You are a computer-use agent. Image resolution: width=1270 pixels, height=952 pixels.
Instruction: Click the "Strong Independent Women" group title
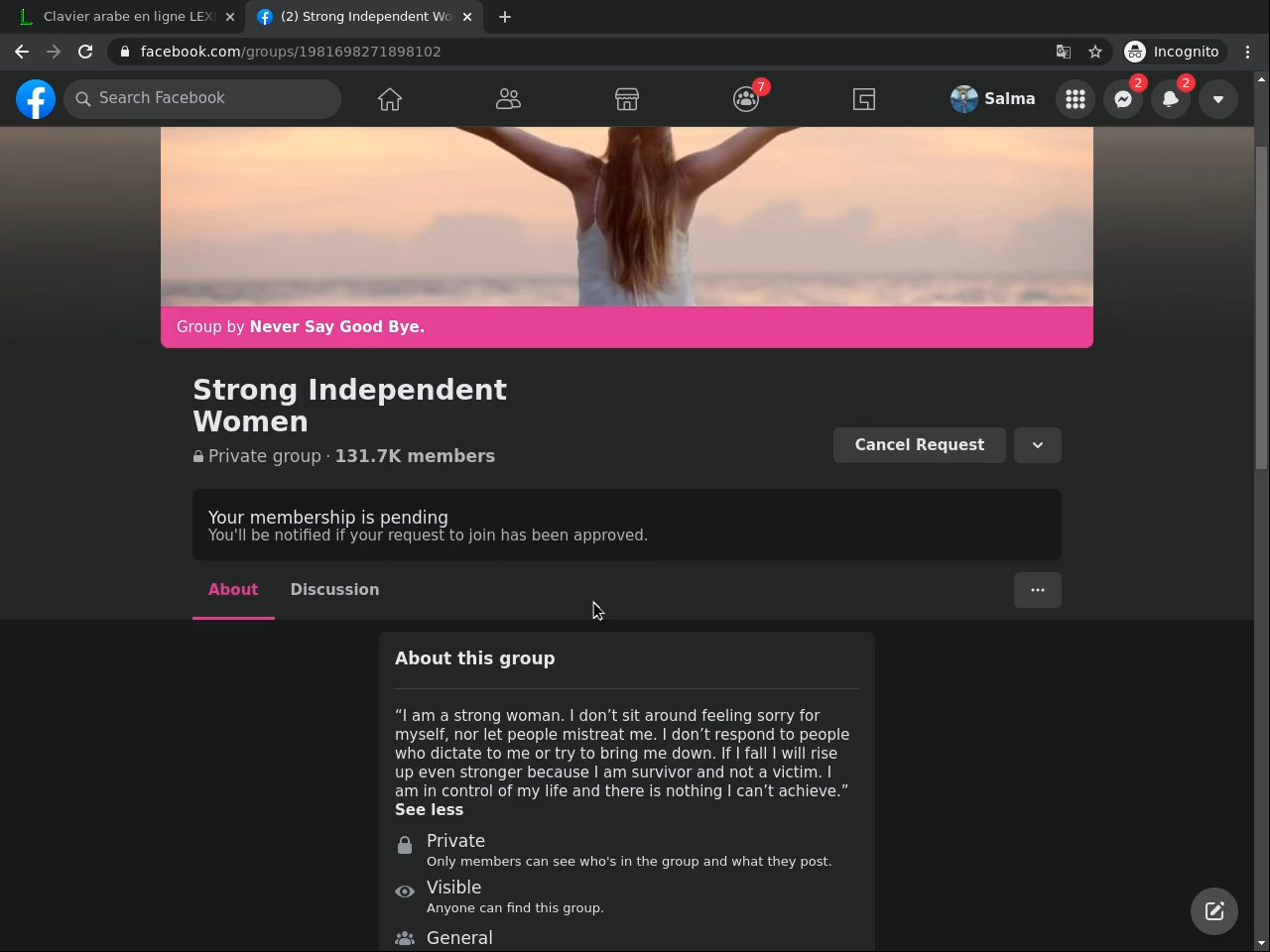[x=349, y=406]
